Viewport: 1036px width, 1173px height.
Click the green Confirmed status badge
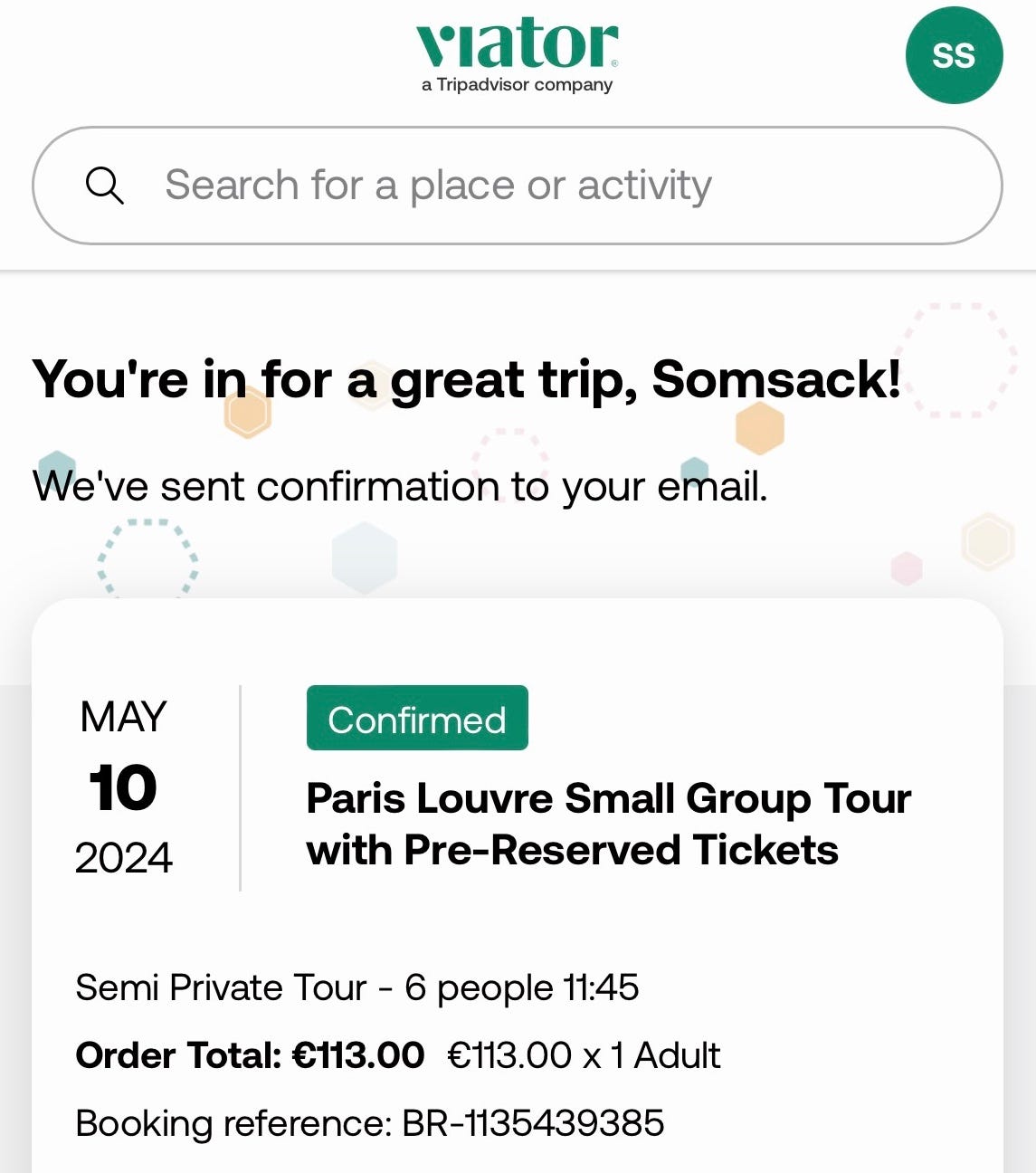[417, 719]
